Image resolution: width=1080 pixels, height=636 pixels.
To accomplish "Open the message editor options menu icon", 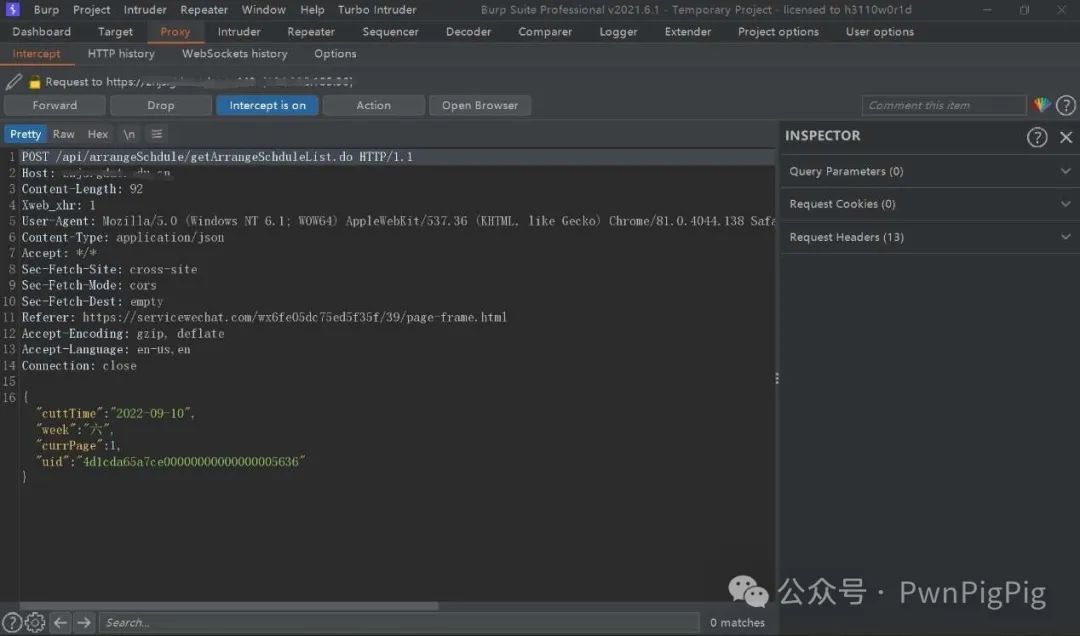I will (157, 134).
